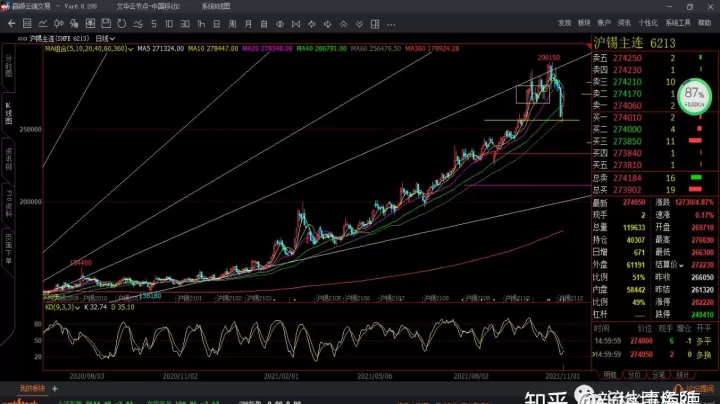Click the 卖五 price 274250
720x404 pixels.
(627, 58)
